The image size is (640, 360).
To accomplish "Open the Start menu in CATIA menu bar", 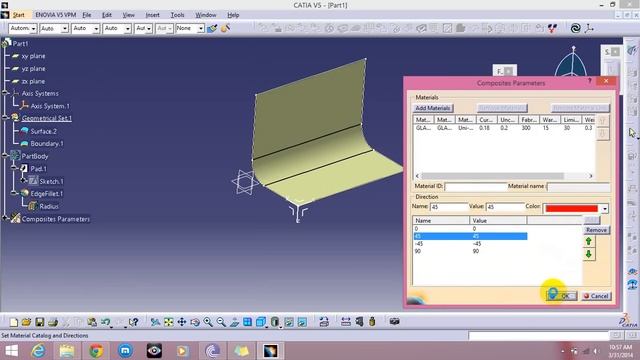I will click(18, 15).
